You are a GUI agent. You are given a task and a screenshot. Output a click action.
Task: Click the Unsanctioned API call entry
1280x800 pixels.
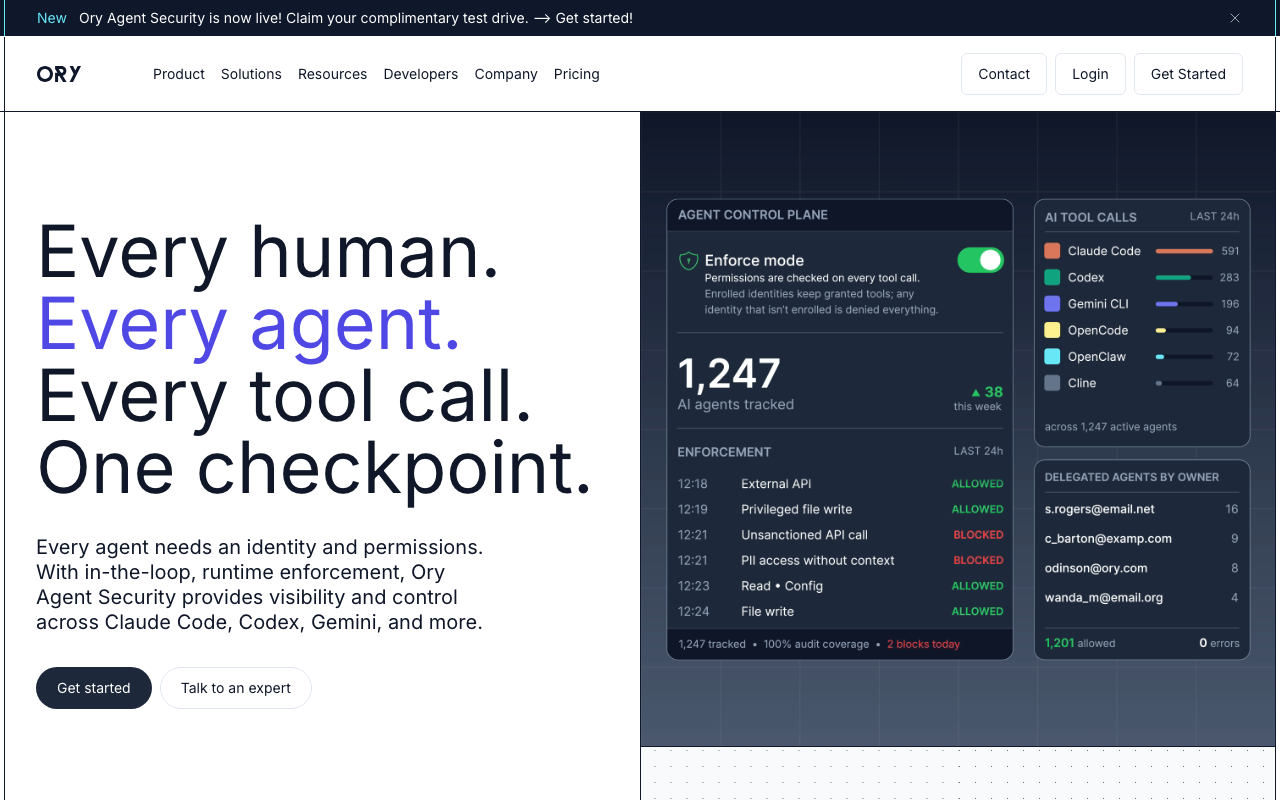pyautogui.click(x=840, y=535)
